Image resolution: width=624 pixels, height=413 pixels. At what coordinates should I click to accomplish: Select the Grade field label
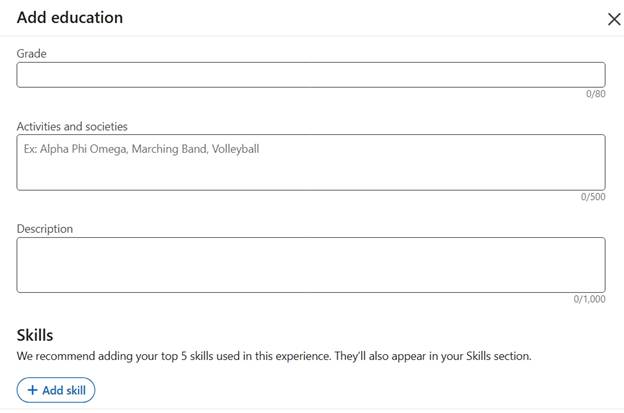coord(31,53)
